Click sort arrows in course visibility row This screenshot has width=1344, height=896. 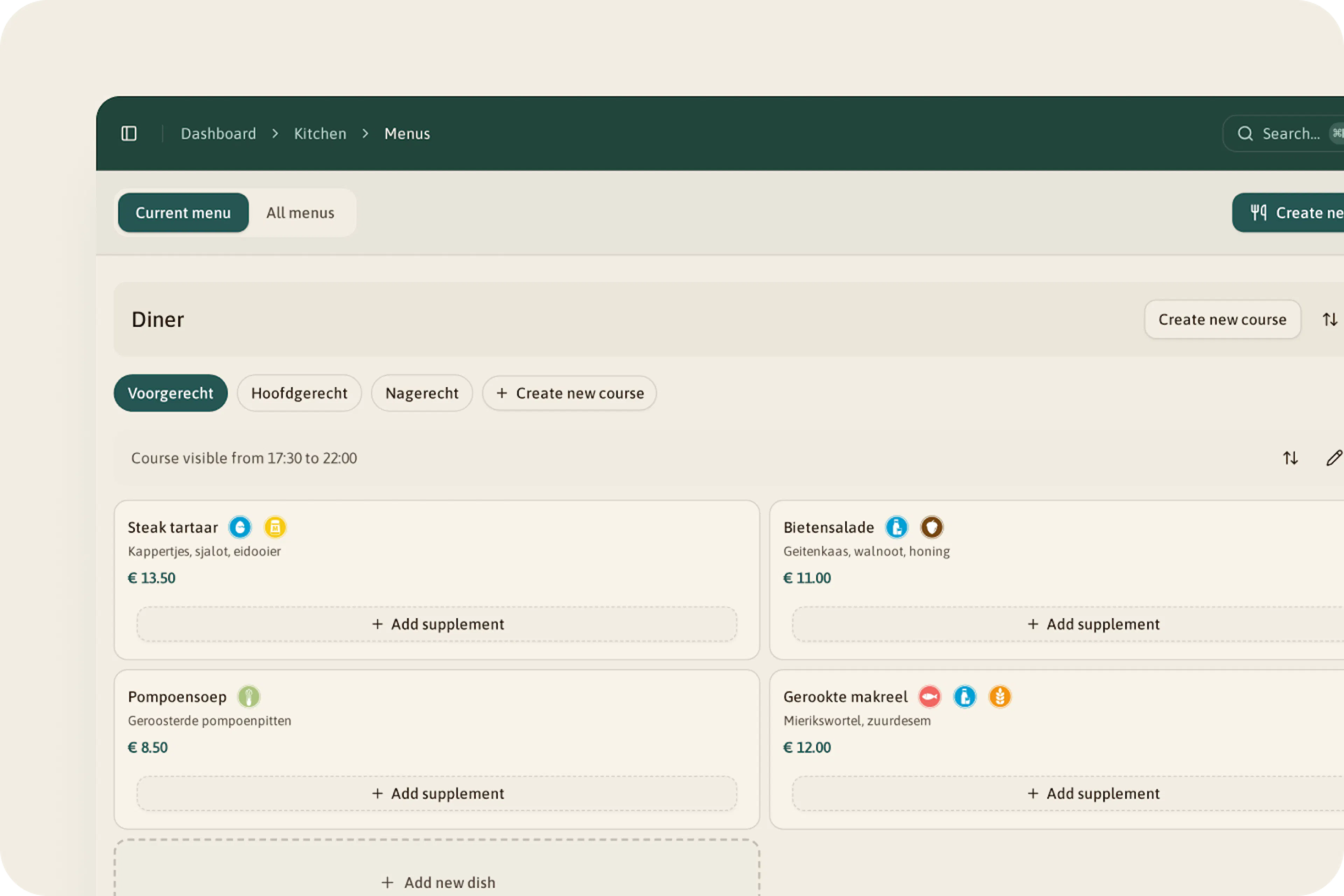pyautogui.click(x=1290, y=458)
